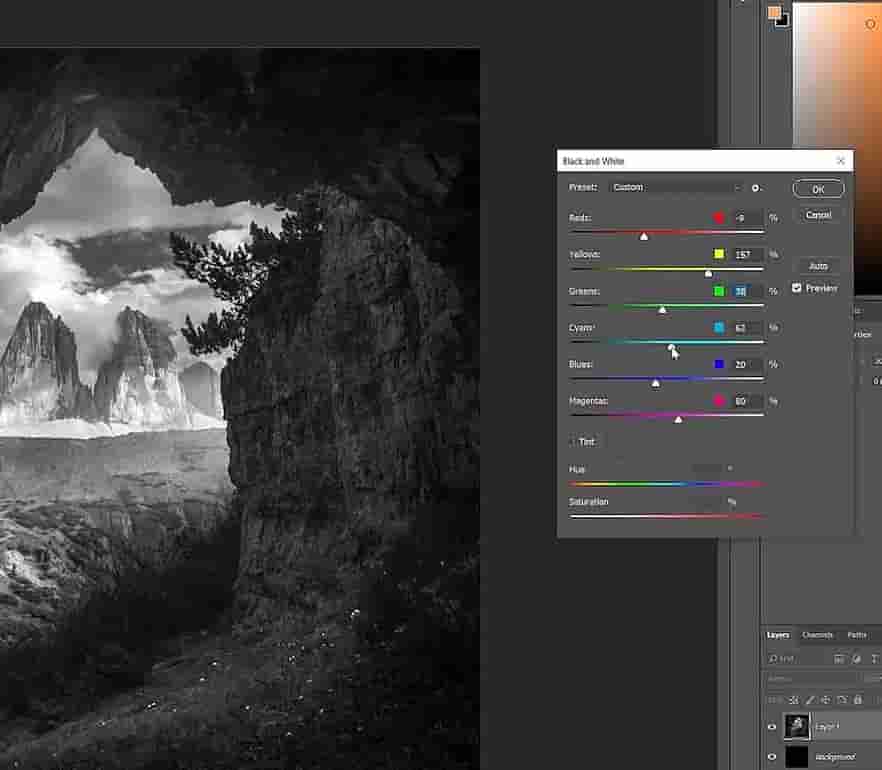Screen dimensions: 882x770
Task: Uncheck the Preview checkbox
Action: 797,288
